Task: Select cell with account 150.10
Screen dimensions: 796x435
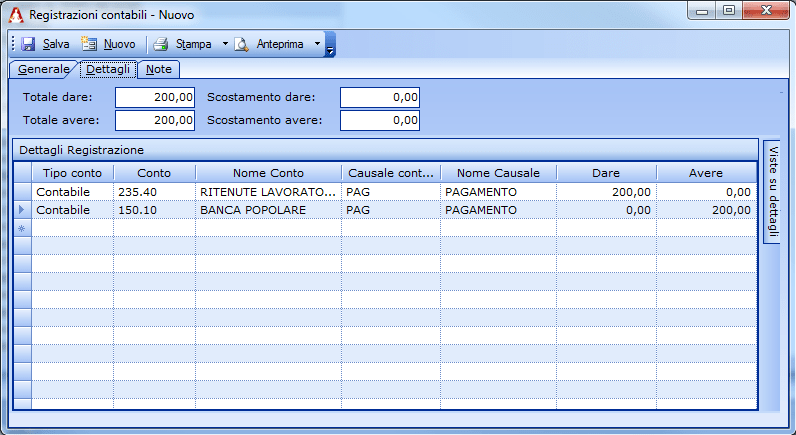Action: pyautogui.click(x=154, y=210)
